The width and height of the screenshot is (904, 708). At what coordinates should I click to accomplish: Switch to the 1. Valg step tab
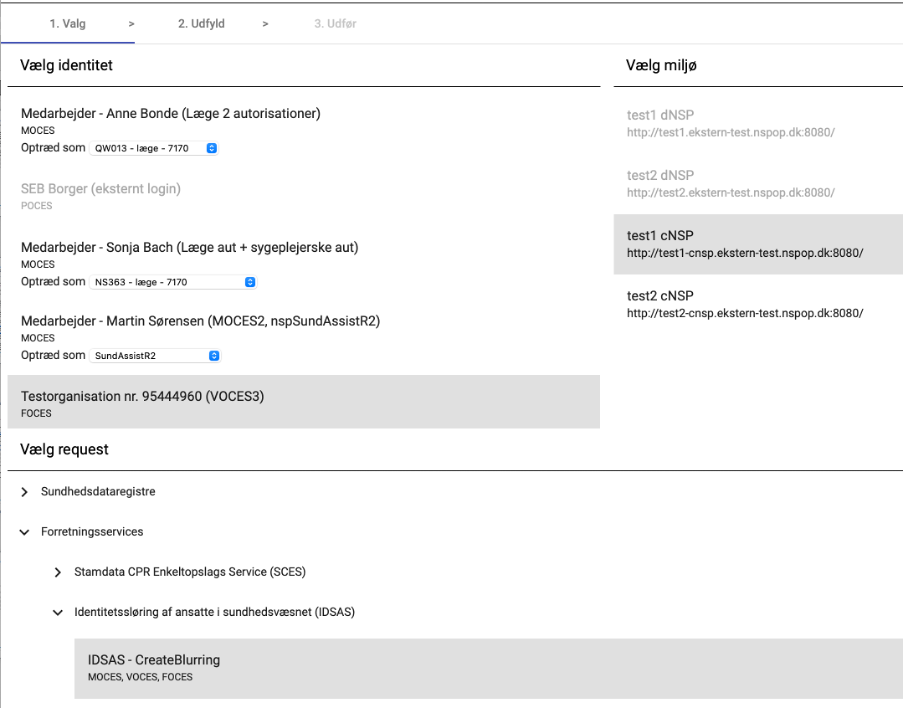pyautogui.click(x=67, y=24)
